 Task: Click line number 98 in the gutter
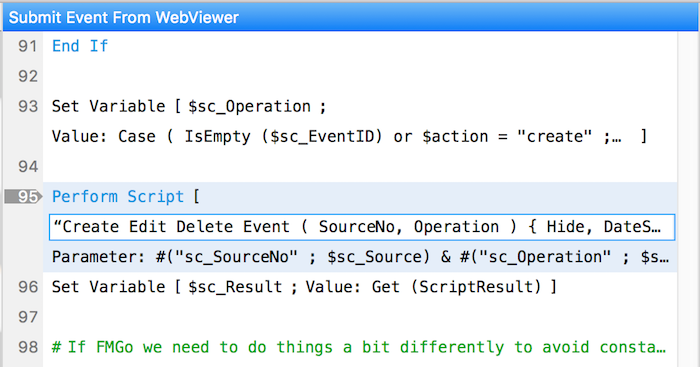28,347
